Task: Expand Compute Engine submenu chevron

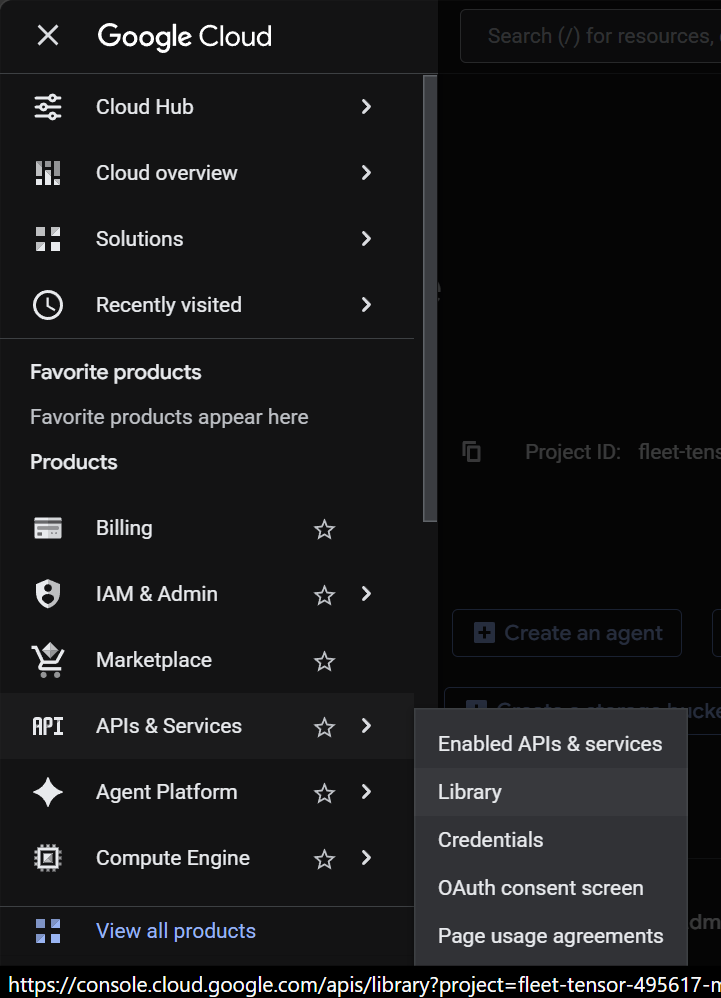Action: coord(366,858)
